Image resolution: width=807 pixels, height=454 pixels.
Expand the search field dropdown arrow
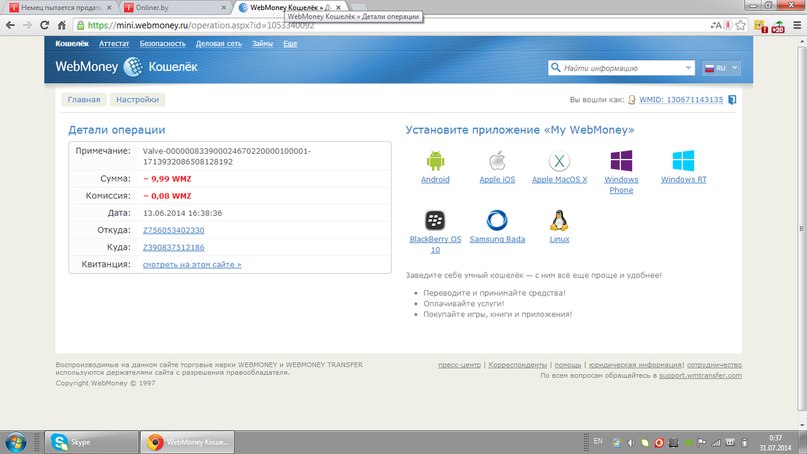coord(688,67)
